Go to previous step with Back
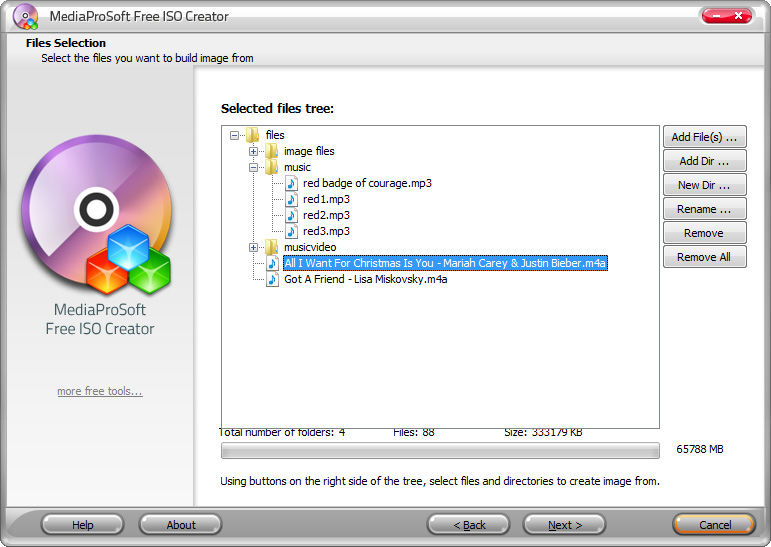The height and width of the screenshot is (547, 771). click(469, 525)
